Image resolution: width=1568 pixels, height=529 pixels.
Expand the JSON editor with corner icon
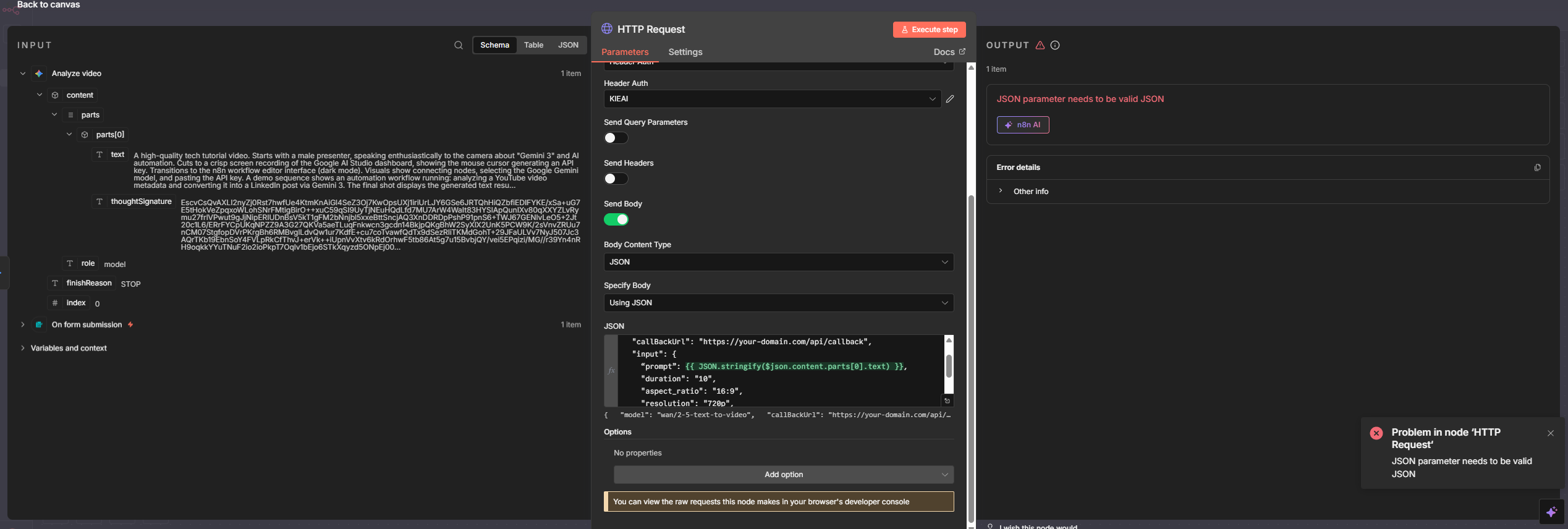coord(947,401)
